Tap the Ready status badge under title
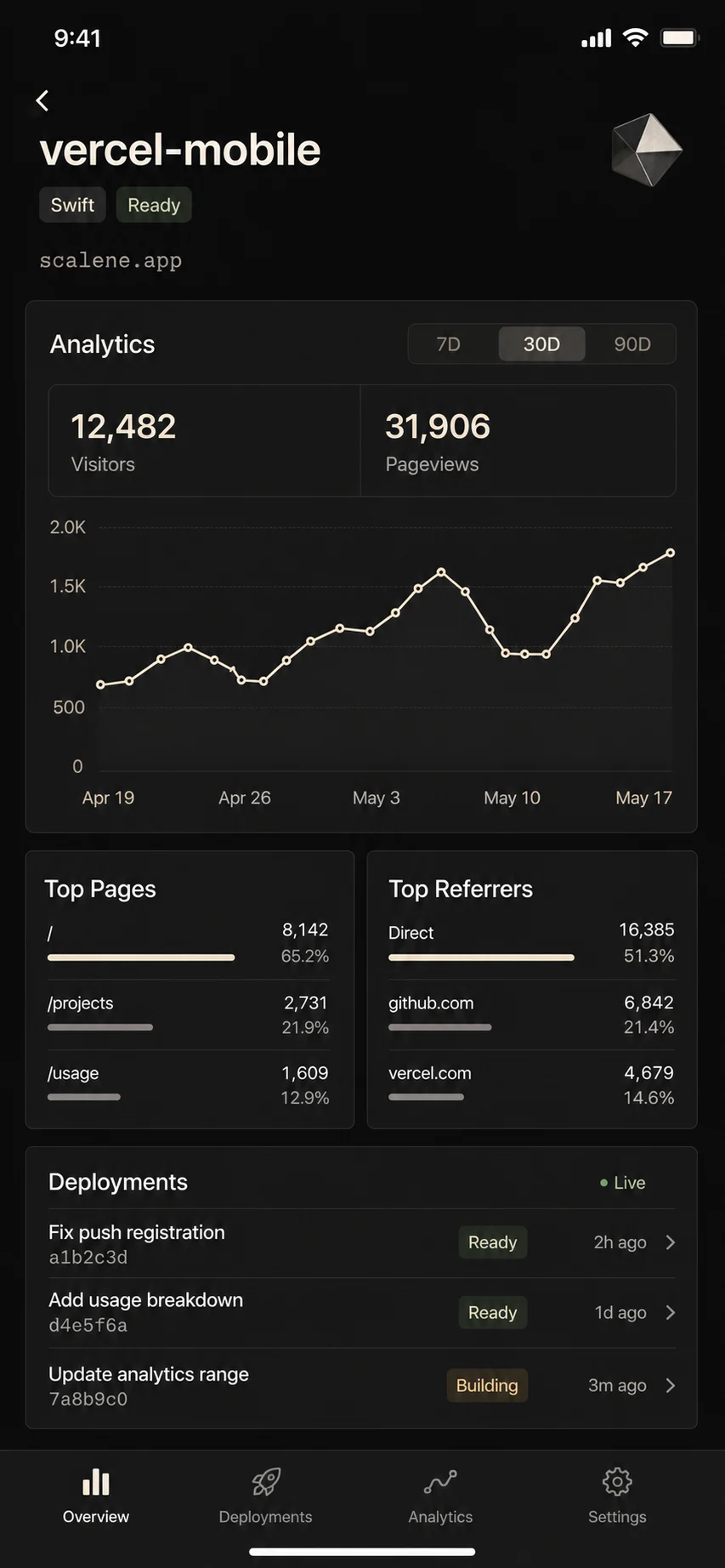 (x=154, y=205)
